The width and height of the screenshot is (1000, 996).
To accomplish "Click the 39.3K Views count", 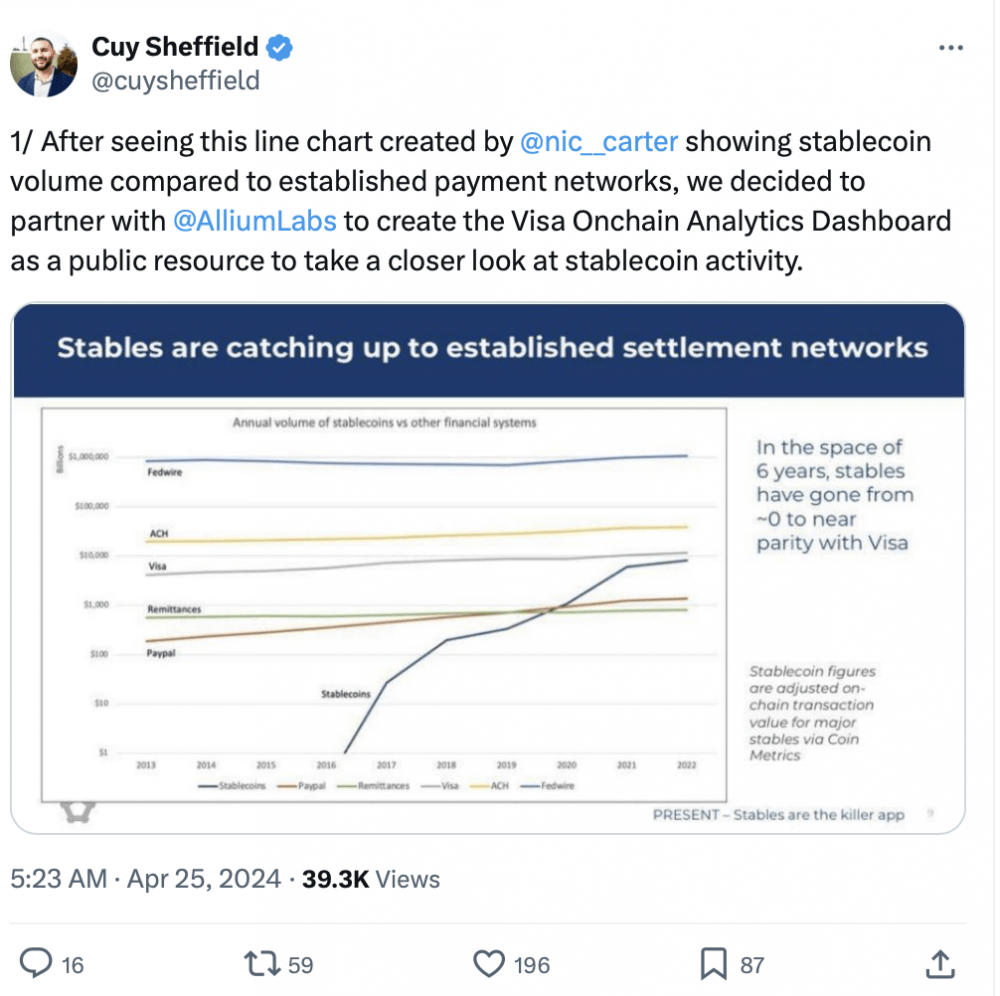I will [x=371, y=879].
